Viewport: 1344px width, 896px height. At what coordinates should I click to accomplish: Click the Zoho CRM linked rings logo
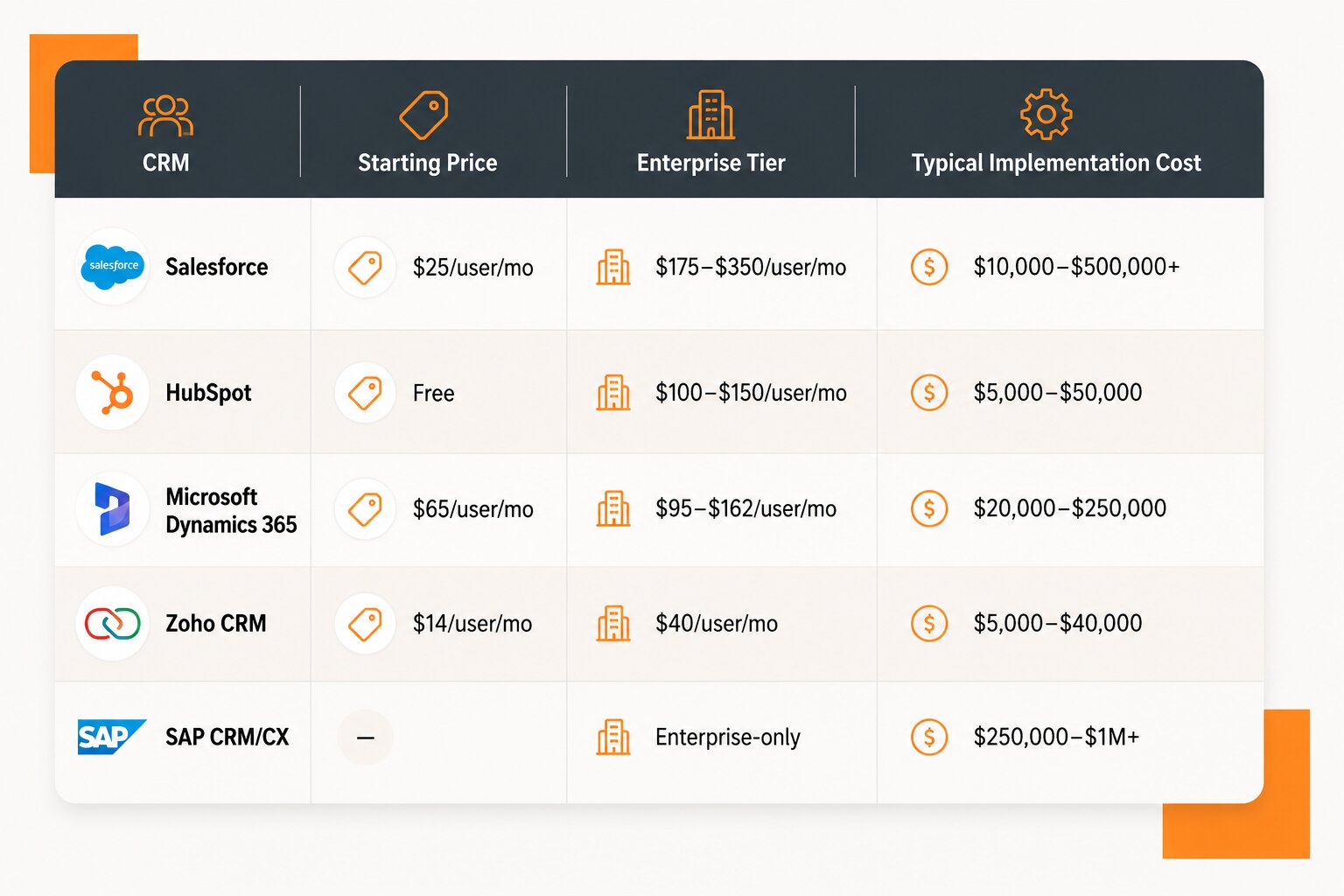click(x=113, y=623)
